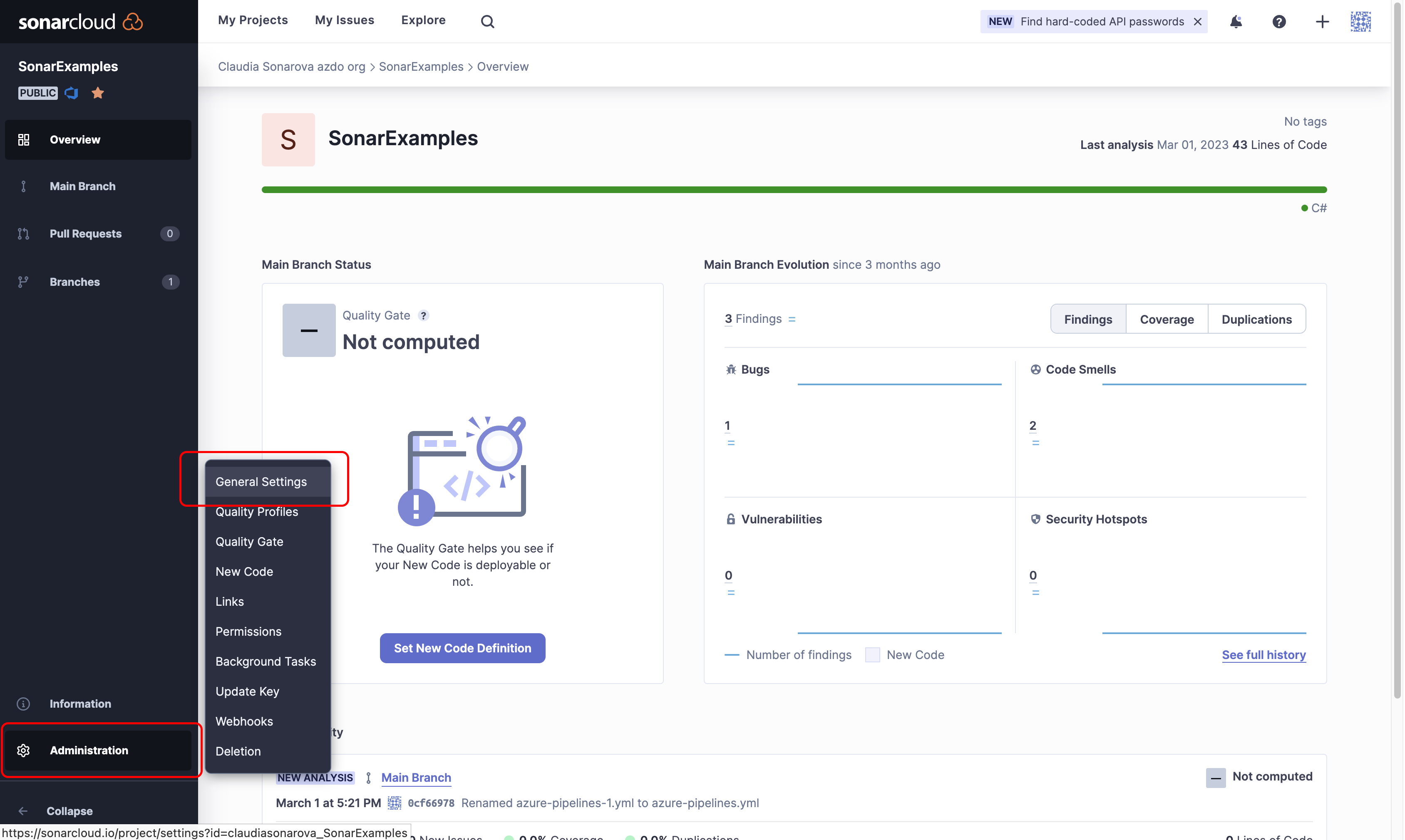The width and height of the screenshot is (1405, 840).
Task: Click the Main Branch sidebar icon
Action: coord(24,186)
